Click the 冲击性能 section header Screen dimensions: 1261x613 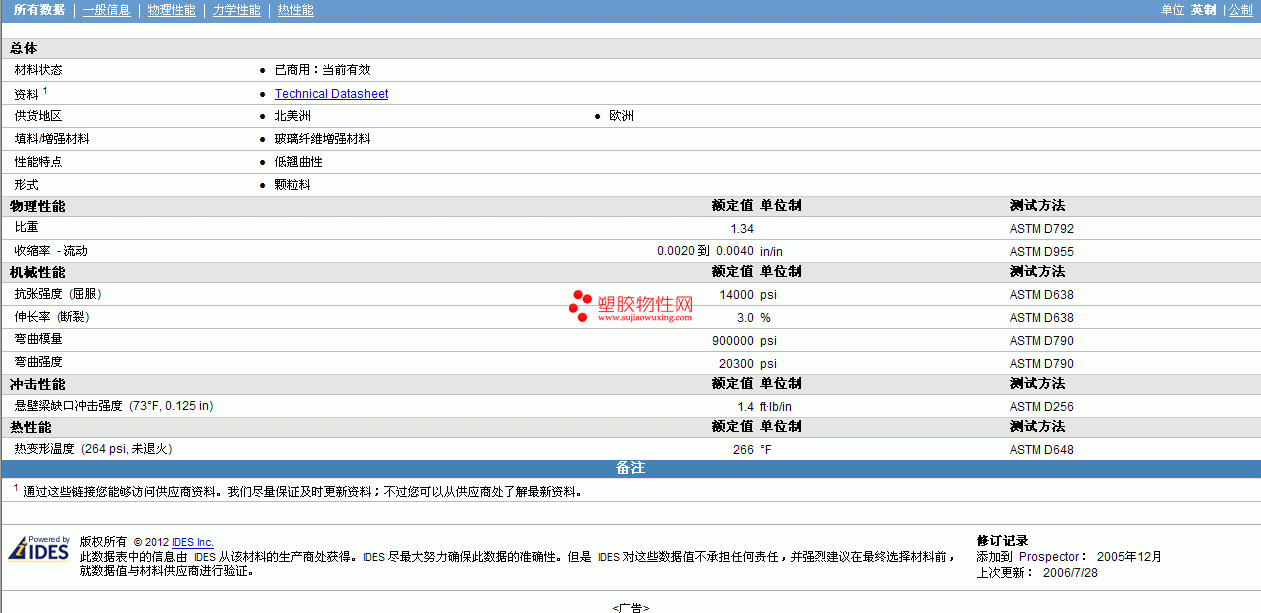pos(38,384)
